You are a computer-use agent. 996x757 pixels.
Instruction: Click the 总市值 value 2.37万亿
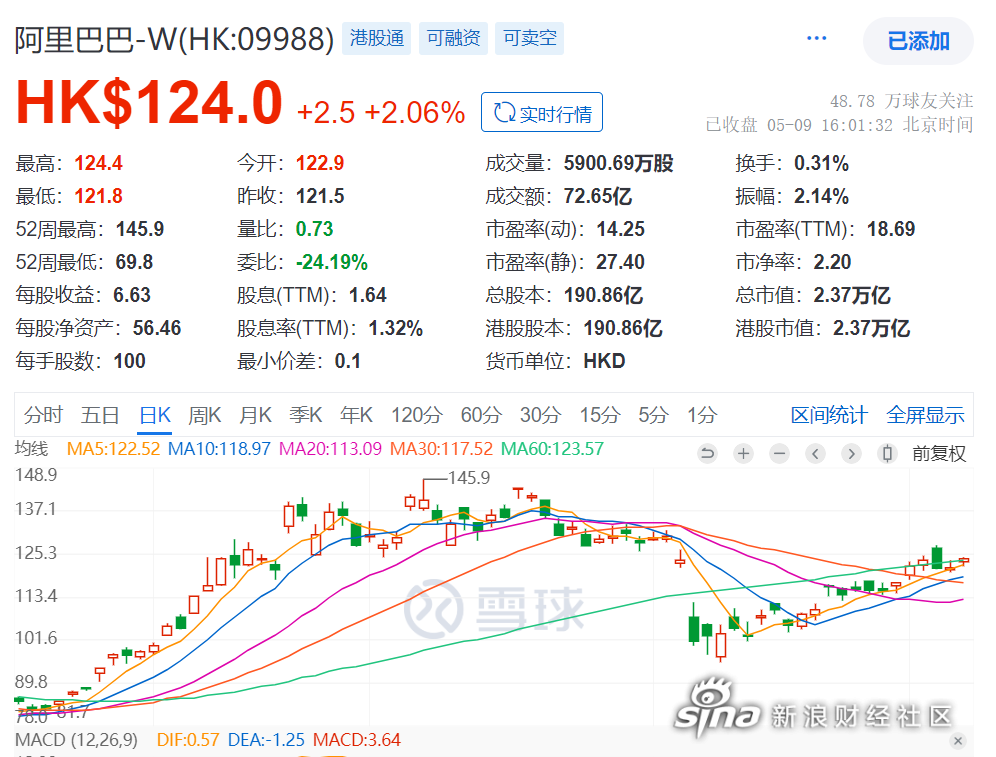point(852,295)
